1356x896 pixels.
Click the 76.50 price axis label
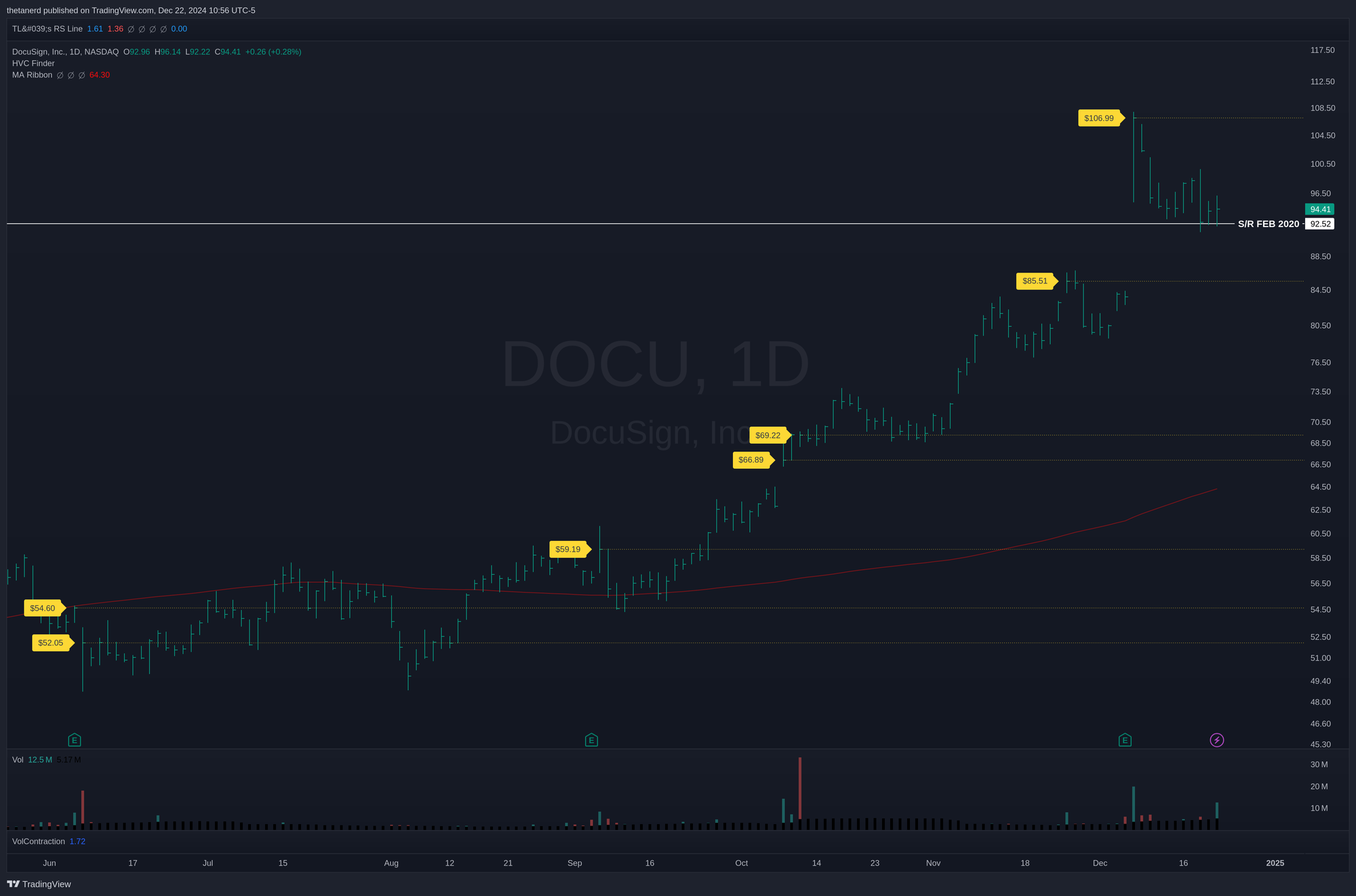(x=1320, y=363)
